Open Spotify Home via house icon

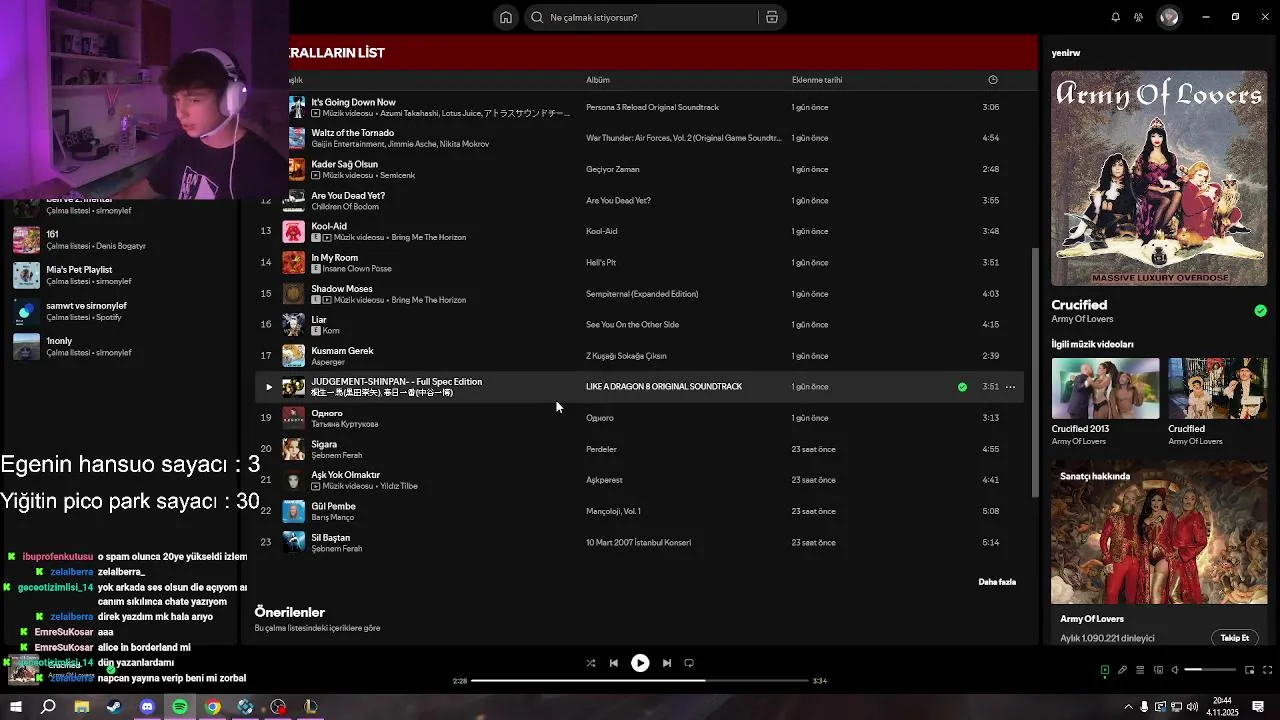point(506,17)
